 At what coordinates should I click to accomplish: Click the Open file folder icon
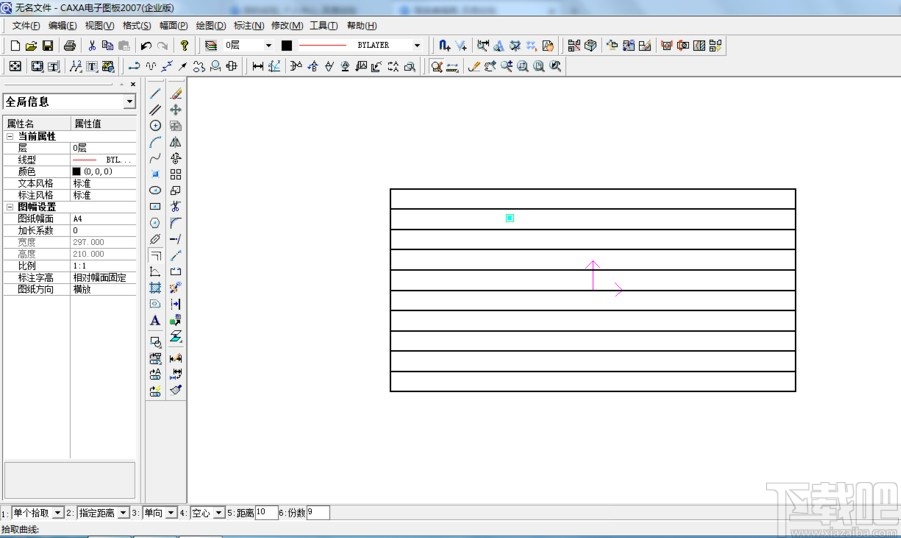coord(31,46)
